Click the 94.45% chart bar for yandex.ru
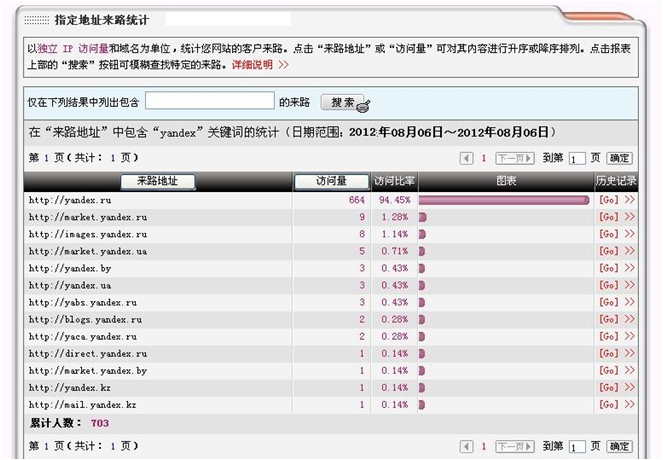The image size is (663, 460). 504,200
